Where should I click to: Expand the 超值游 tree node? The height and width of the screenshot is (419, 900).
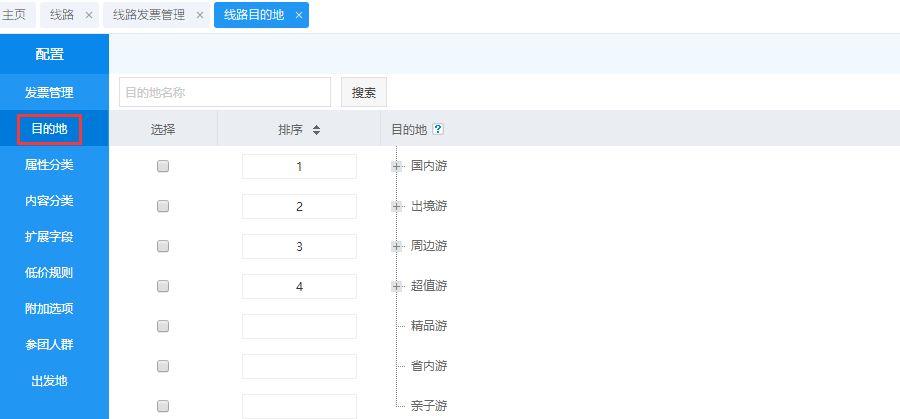coord(397,286)
